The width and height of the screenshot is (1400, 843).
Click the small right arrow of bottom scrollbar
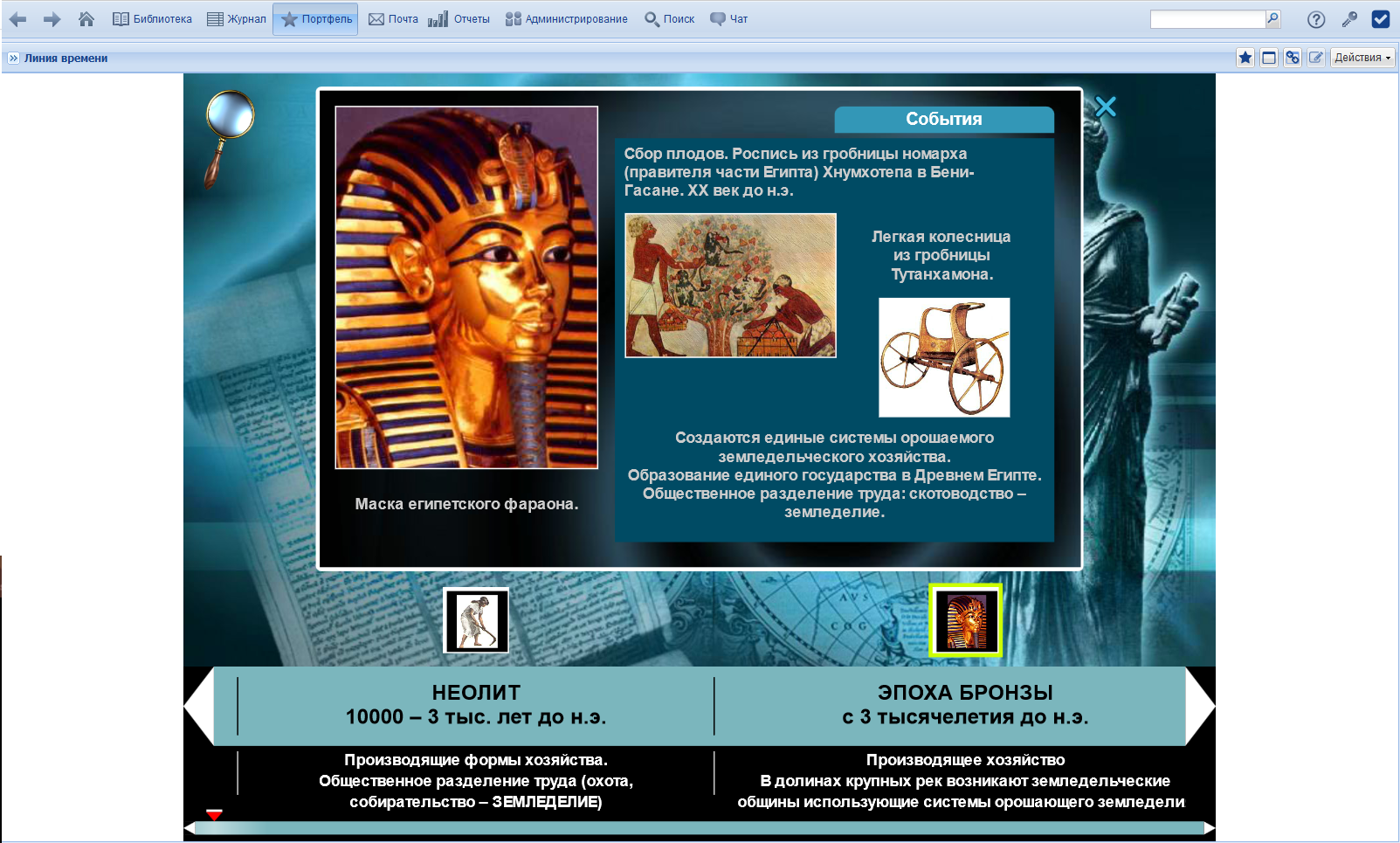pos(1210,828)
